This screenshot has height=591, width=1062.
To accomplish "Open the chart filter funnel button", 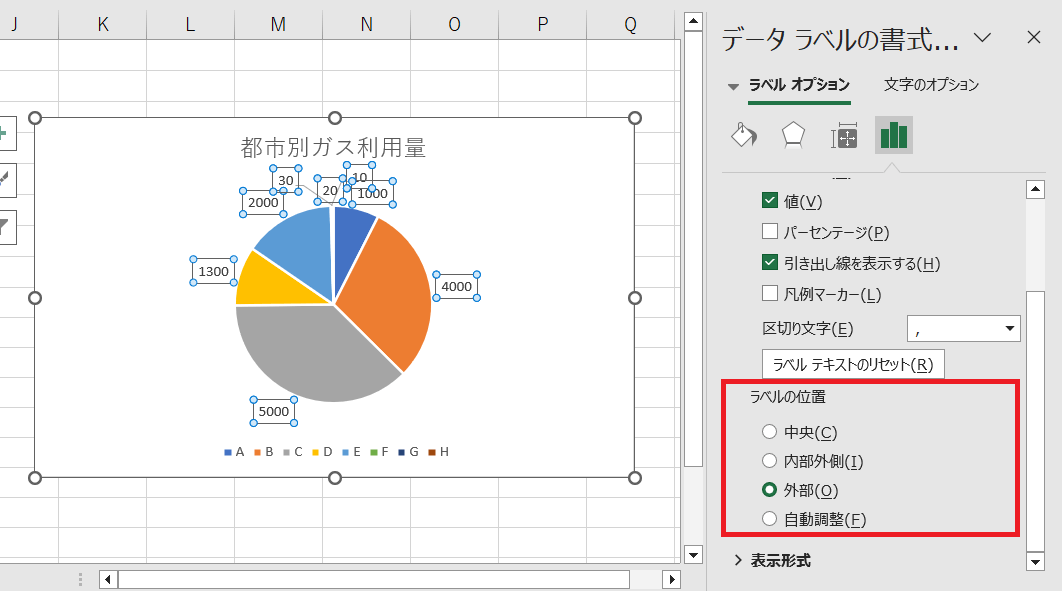I will click(4, 227).
